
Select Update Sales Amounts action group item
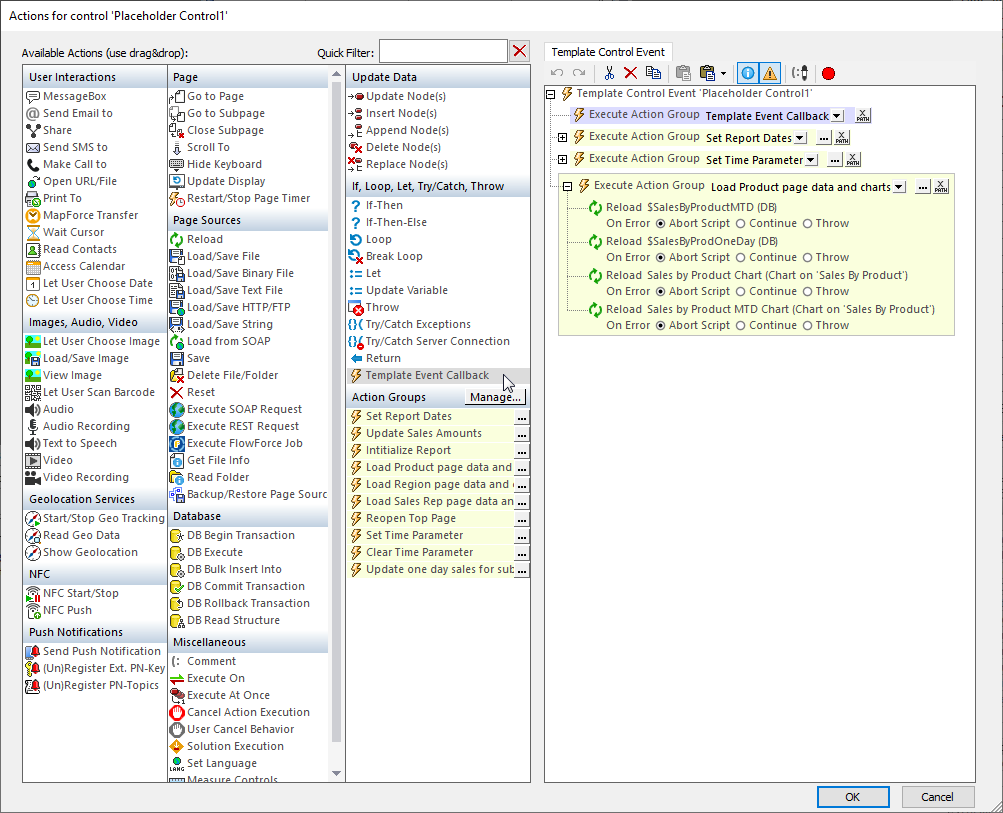(x=423, y=433)
